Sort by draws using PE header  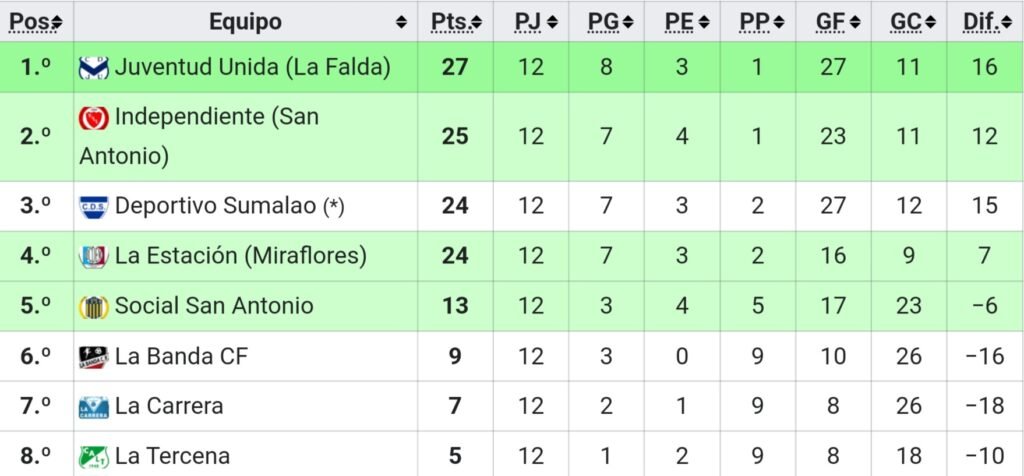pos(704,23)
